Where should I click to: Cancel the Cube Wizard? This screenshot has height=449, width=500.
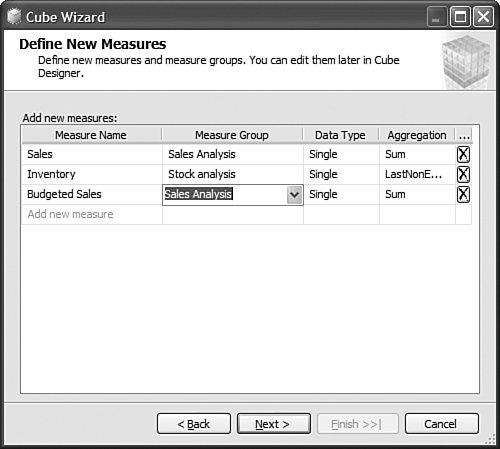[x=442, y=424]
